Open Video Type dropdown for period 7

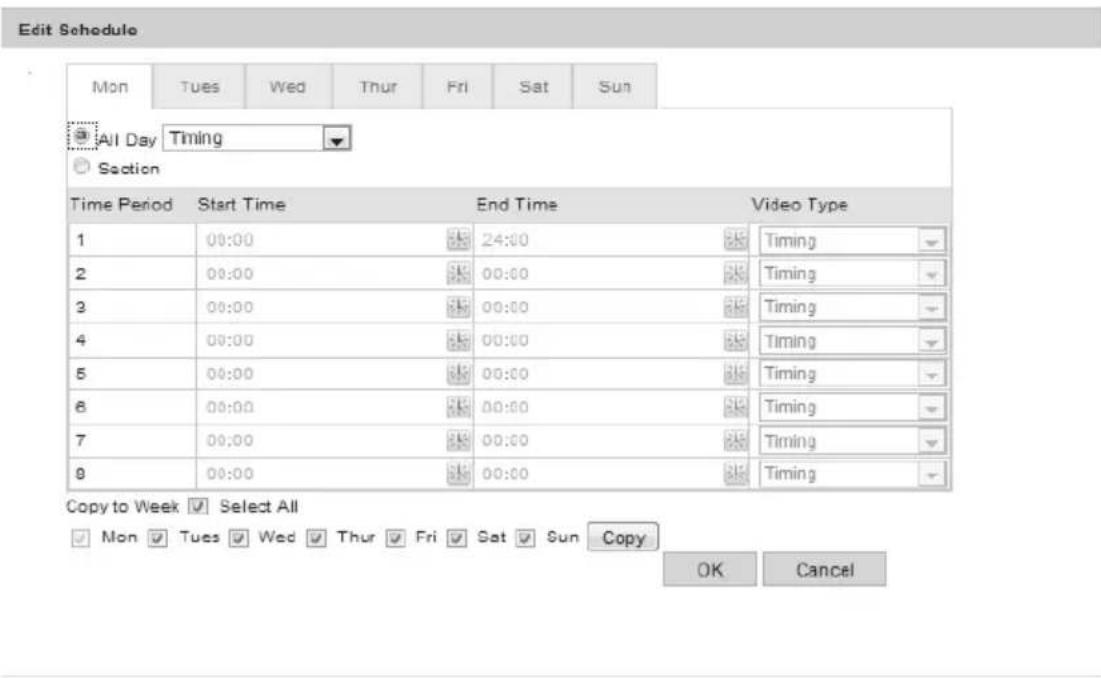click(x=852, y=441)
